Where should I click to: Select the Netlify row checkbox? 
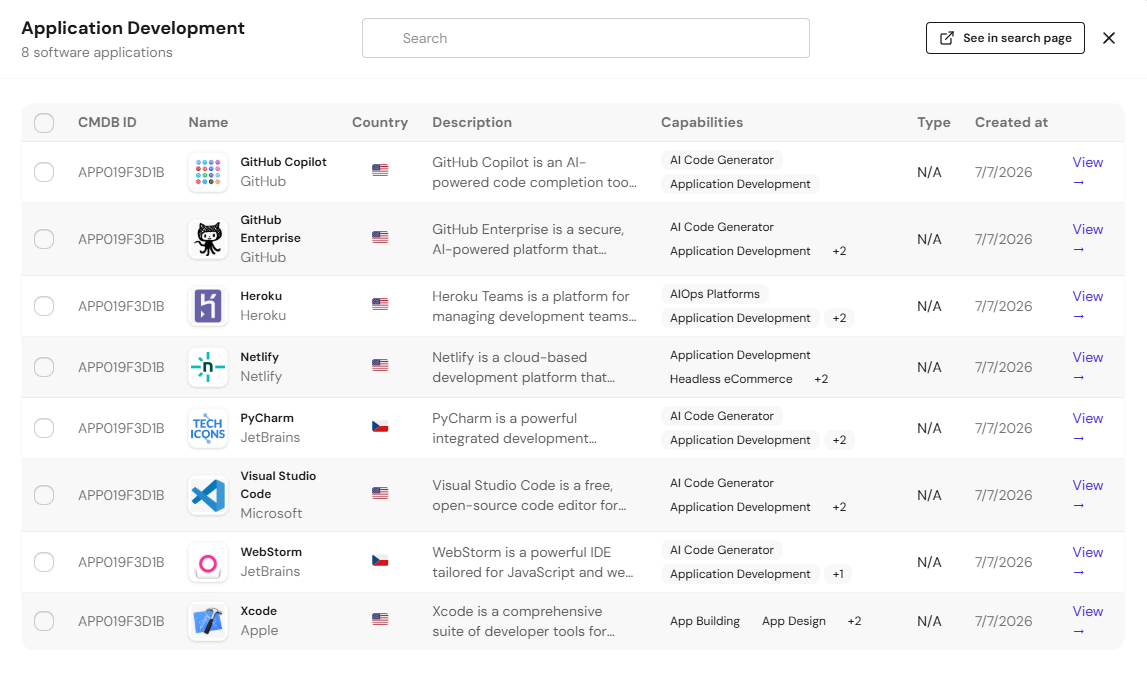coord(44,367)
